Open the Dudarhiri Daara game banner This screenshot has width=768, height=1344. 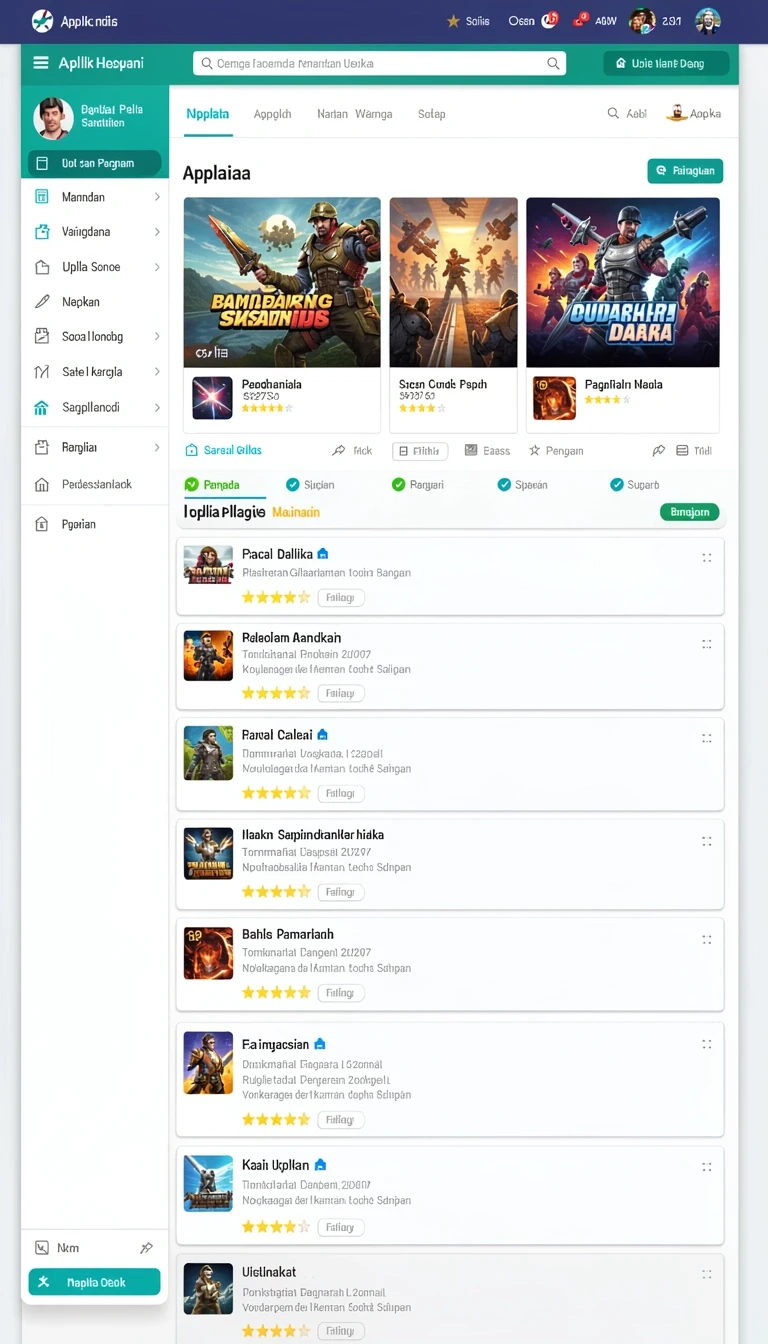coord(623,282)
